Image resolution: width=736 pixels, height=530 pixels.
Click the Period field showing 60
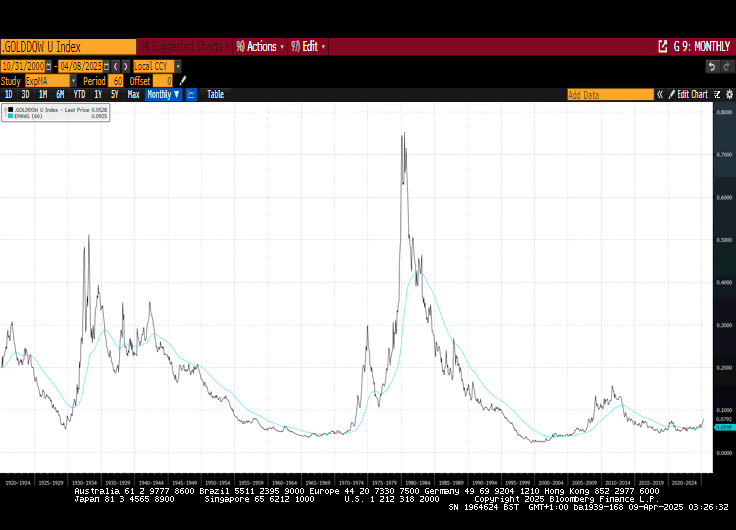coord(116,81)
